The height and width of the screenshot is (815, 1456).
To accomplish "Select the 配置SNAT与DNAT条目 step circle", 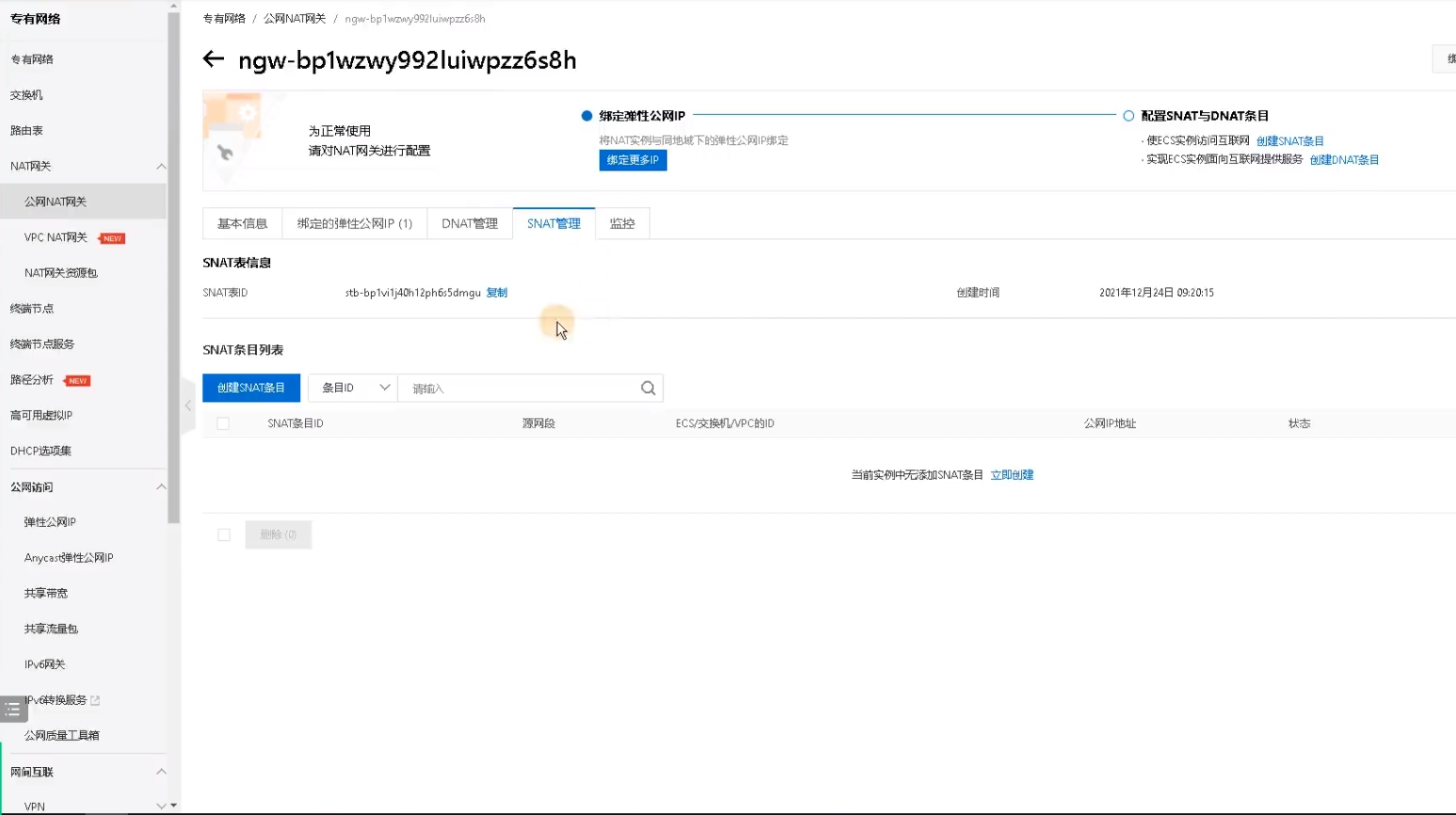I will point(1128,115).
